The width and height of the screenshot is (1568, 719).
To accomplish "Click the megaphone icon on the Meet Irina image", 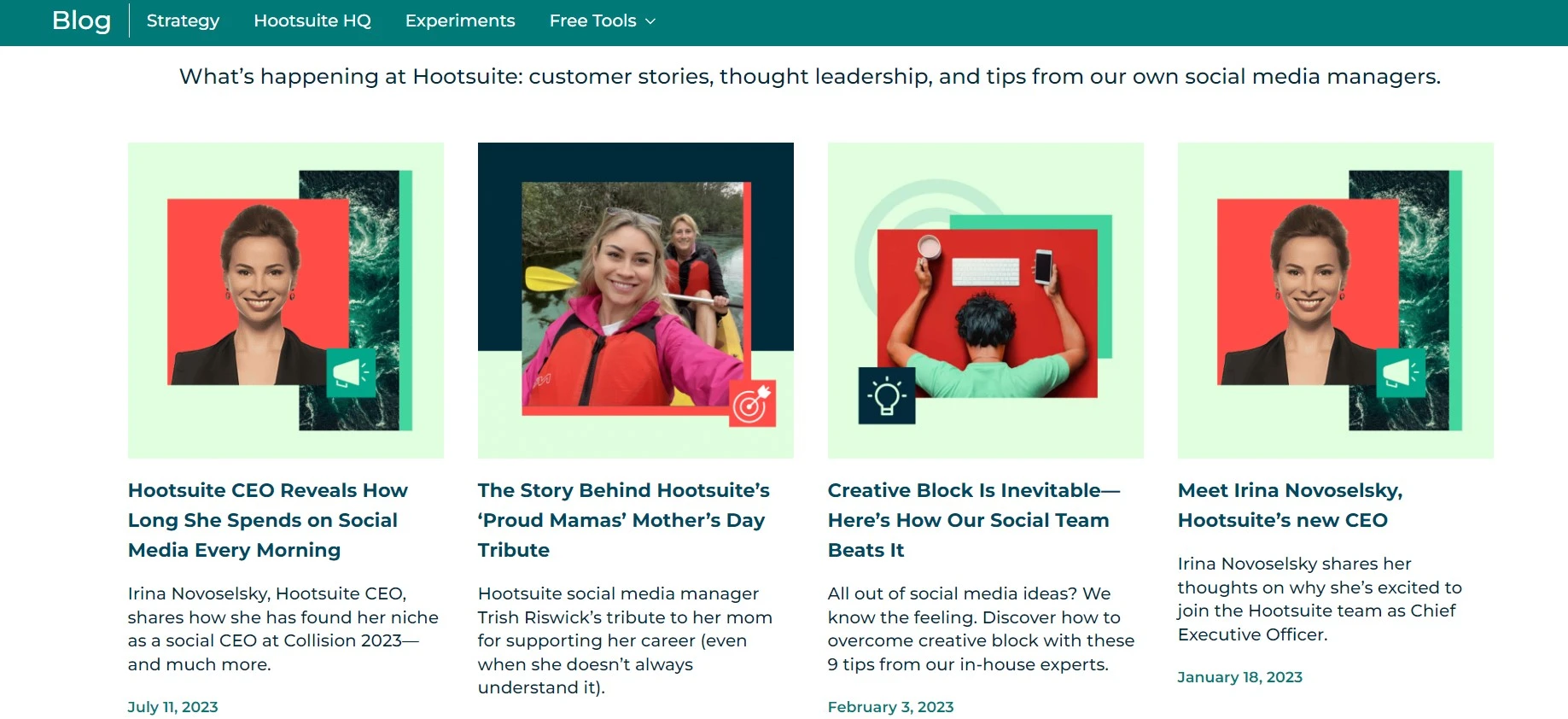I will coord(1401,372).
